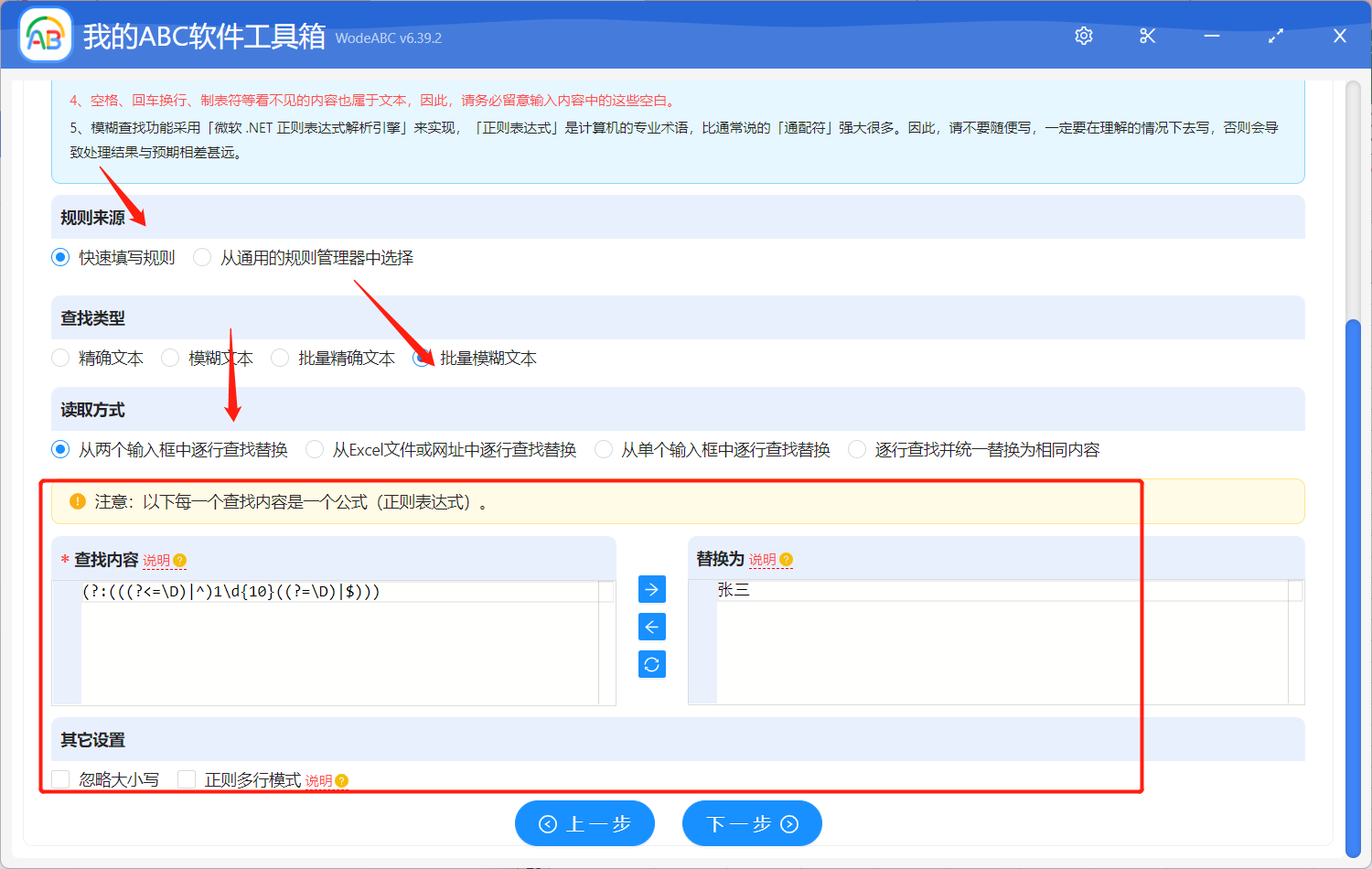Click the refresh swap icon between panels

pos(651,664)
